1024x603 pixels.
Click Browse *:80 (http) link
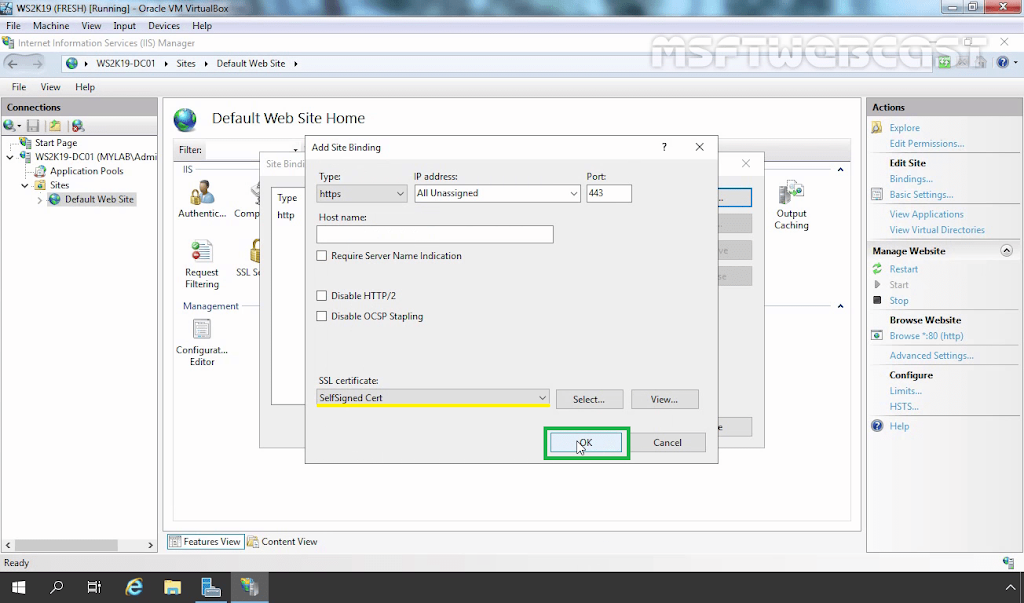point(926,335)
